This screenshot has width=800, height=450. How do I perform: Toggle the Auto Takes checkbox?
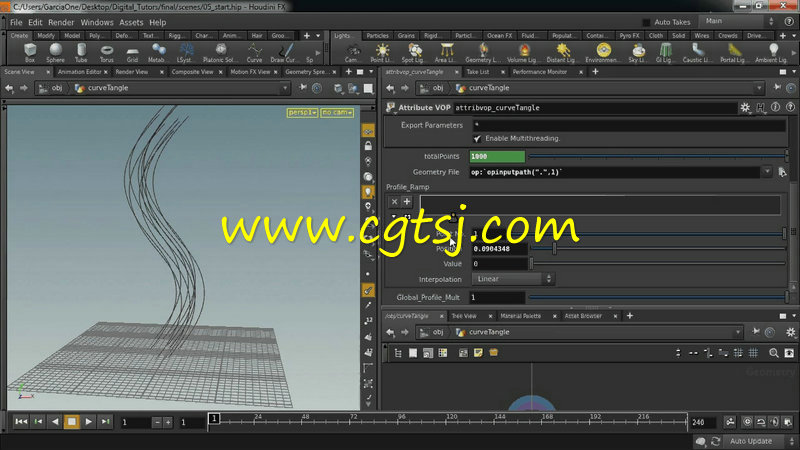[x=646, y=22]
